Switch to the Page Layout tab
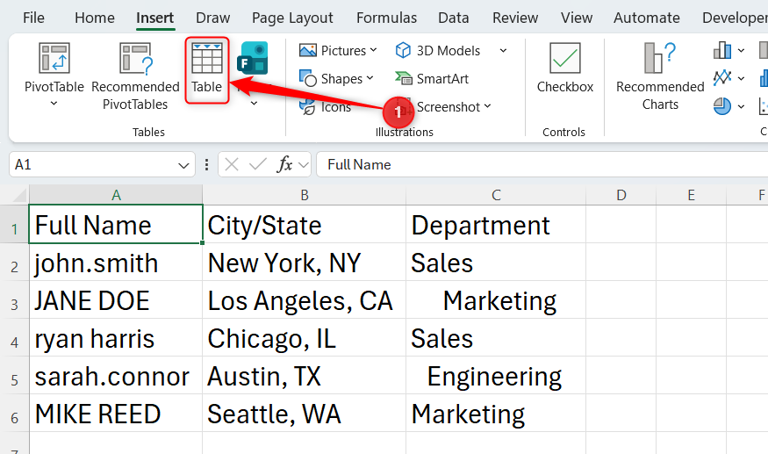Image resolution: width=768 pixels, height=454 pixels. [292, 18]
